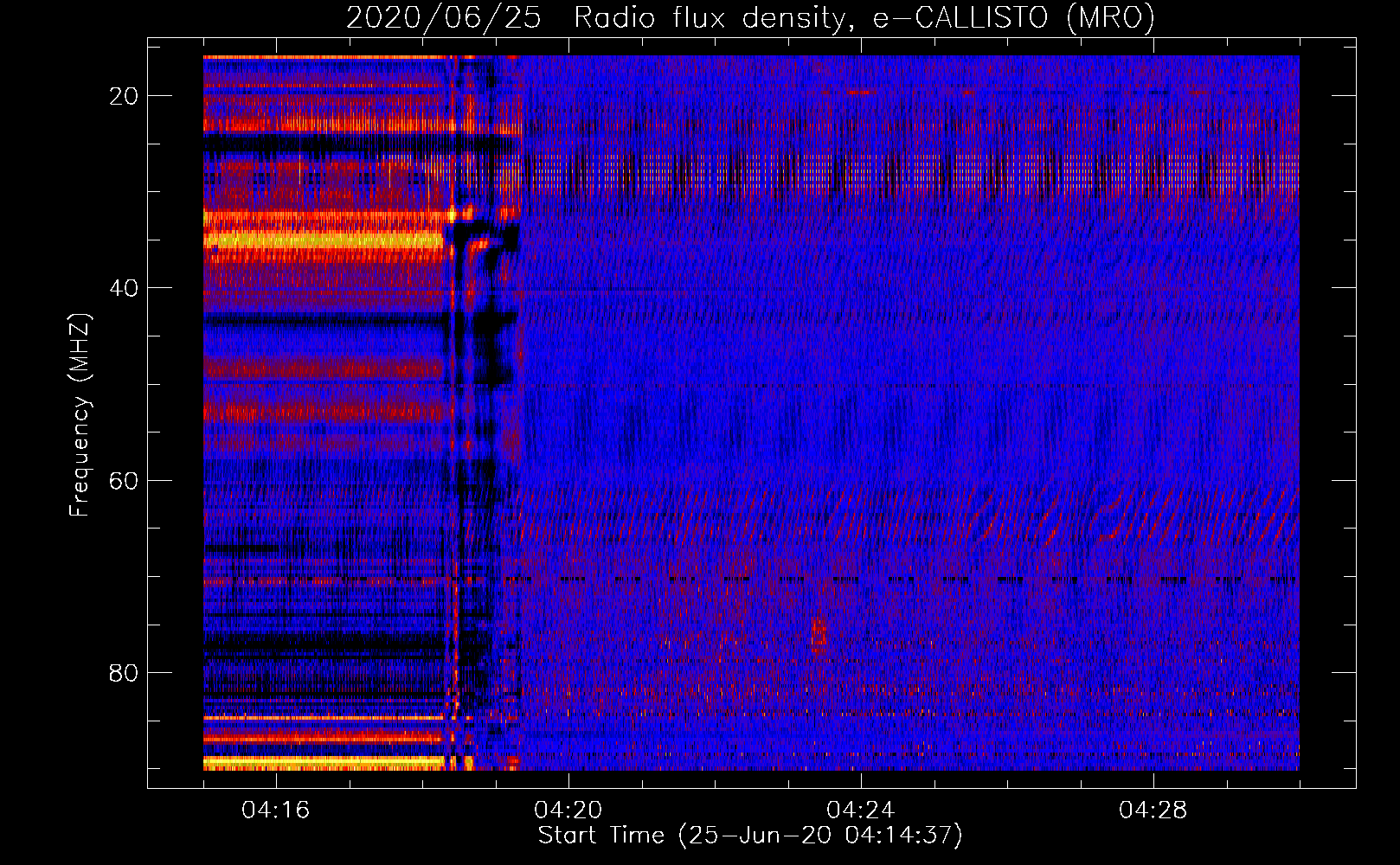Click the y-axis tick label '80'

tap(124, 672)
